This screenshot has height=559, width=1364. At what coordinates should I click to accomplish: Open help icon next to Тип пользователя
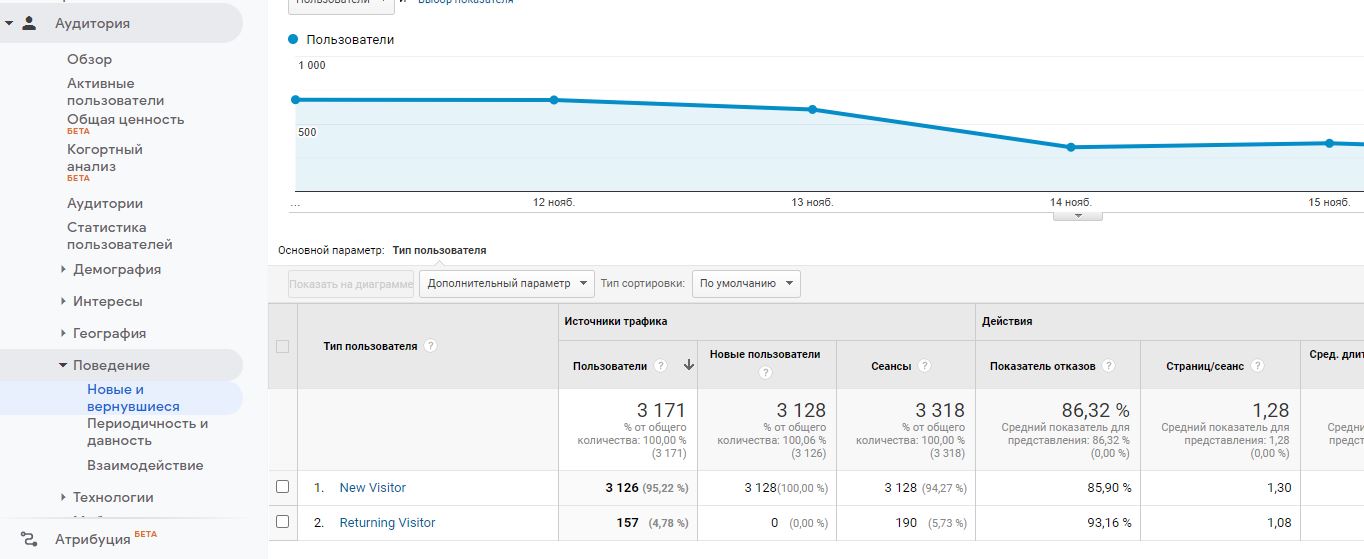coord(430,346)
